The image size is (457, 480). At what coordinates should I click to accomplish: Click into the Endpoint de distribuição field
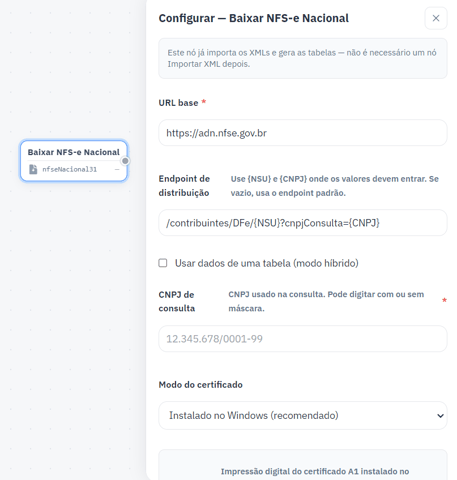point(303,223)
